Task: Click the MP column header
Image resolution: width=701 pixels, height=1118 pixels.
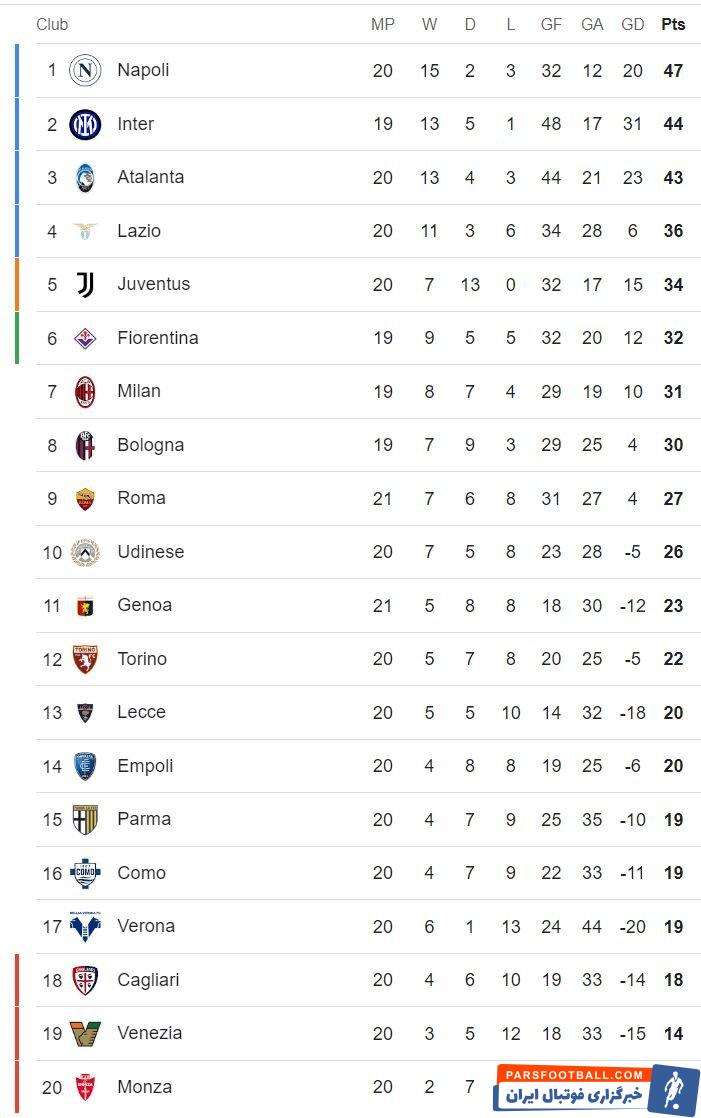Action: click(383, 24)
